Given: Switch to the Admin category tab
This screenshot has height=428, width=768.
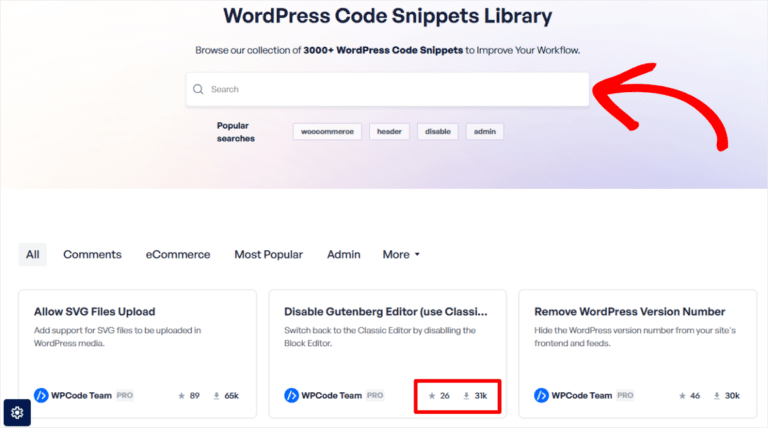Looking at the screenshot, I should [x=344, y=255].
